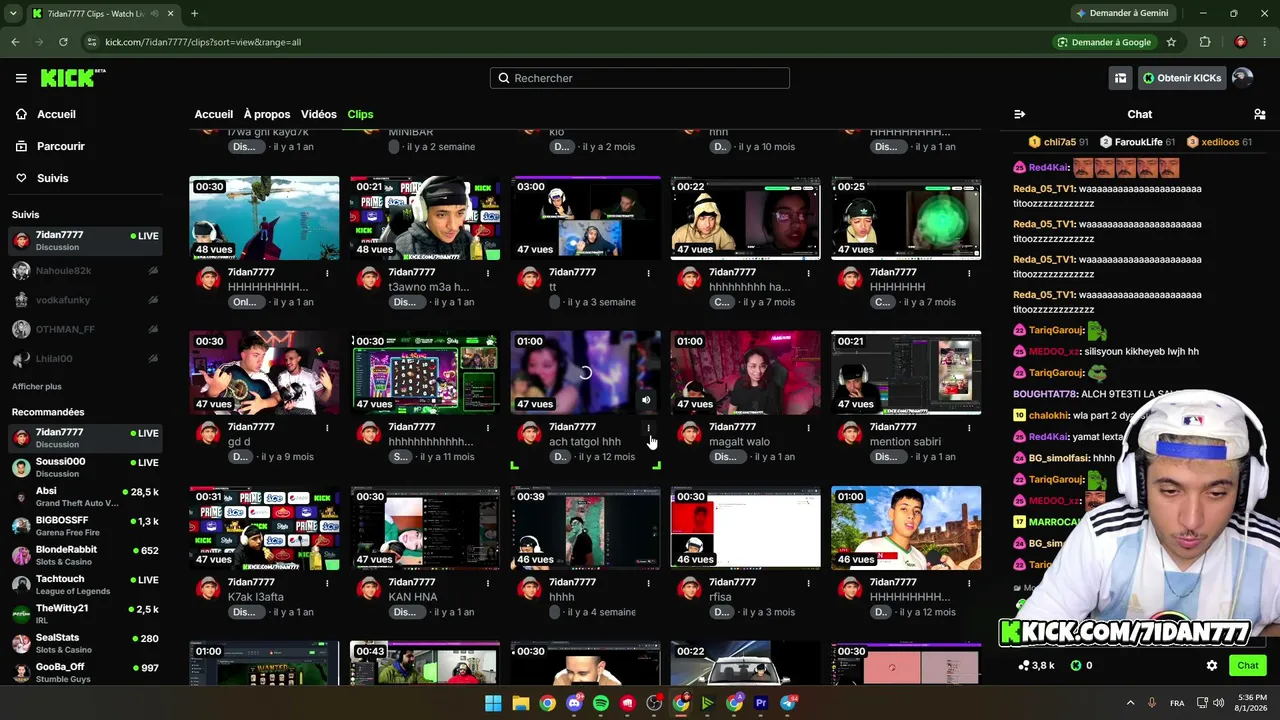Bookmark this page with the star icon

[x=1171, y=42]
